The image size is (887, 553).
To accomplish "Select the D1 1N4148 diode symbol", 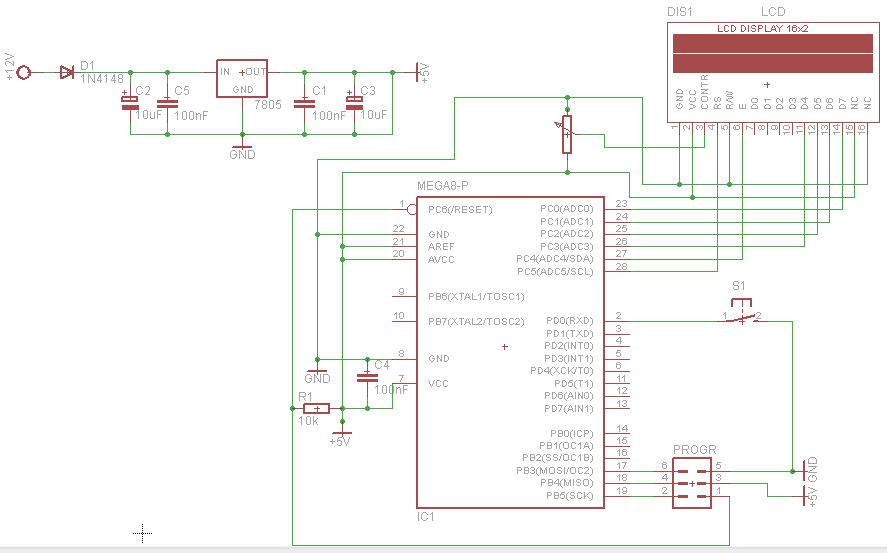I will pos(67,72).
